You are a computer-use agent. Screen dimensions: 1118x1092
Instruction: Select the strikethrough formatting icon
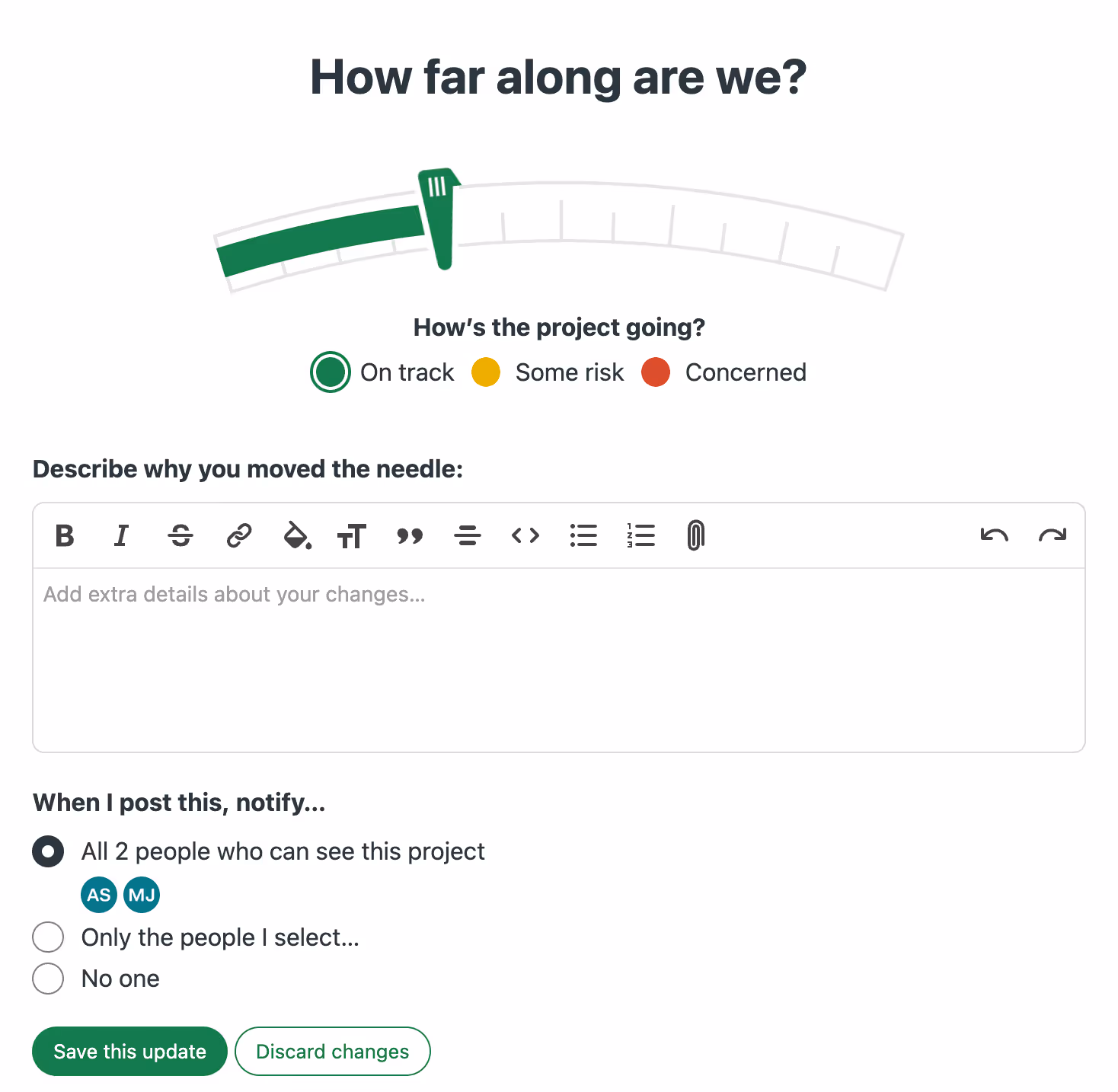click(x=180, y=536)
